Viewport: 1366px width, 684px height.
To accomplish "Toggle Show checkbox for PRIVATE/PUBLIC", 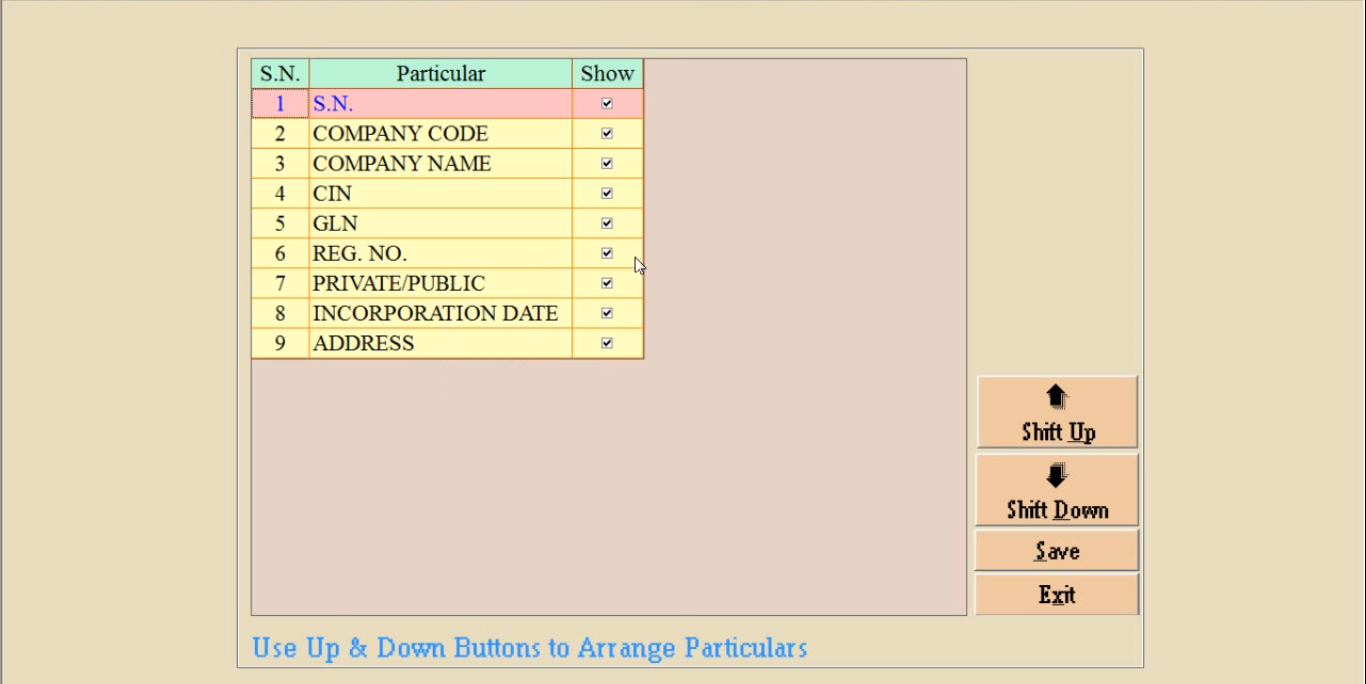I will [x=607, y=283].
